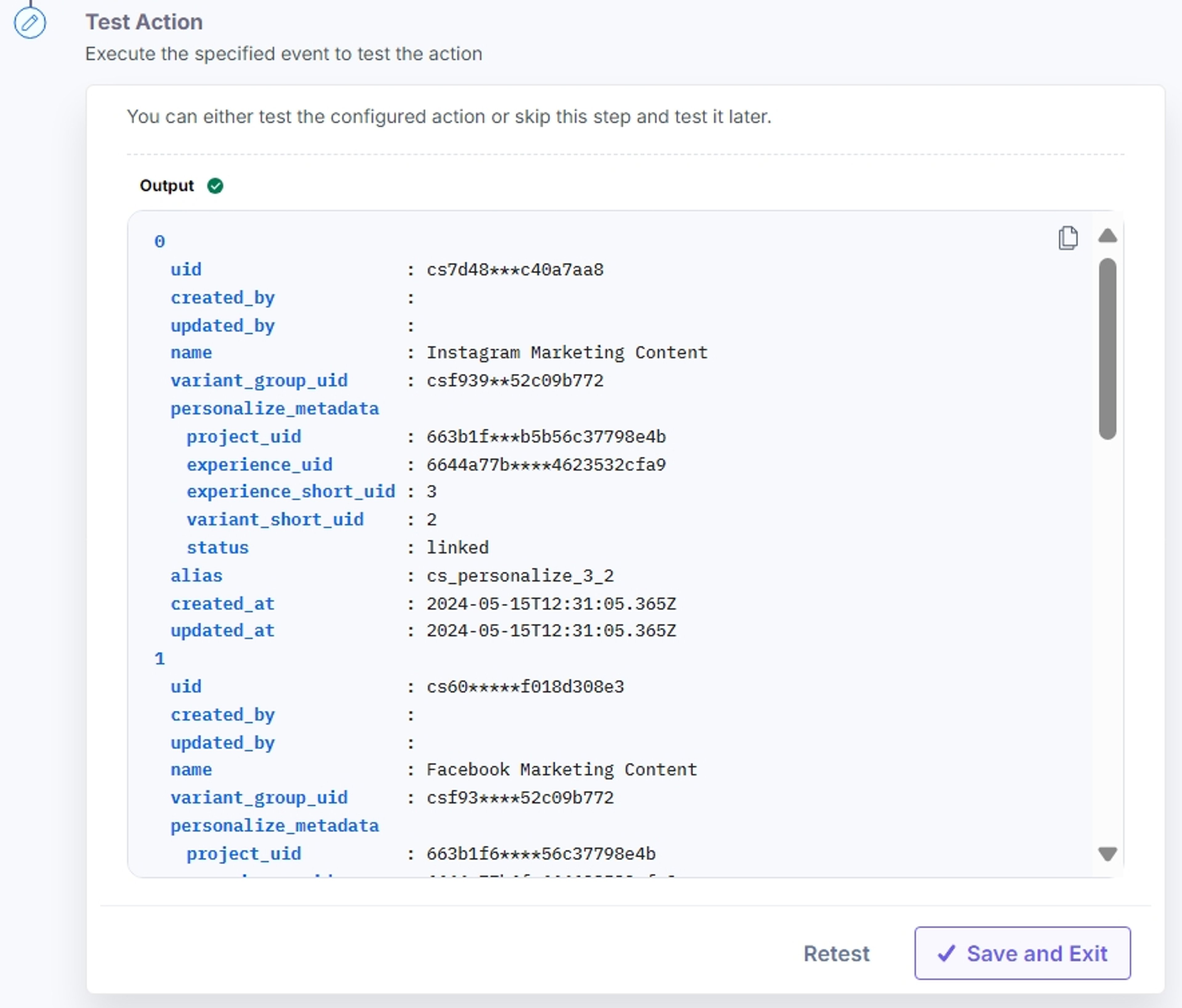Click the array index 0 label

click(160, 241)
